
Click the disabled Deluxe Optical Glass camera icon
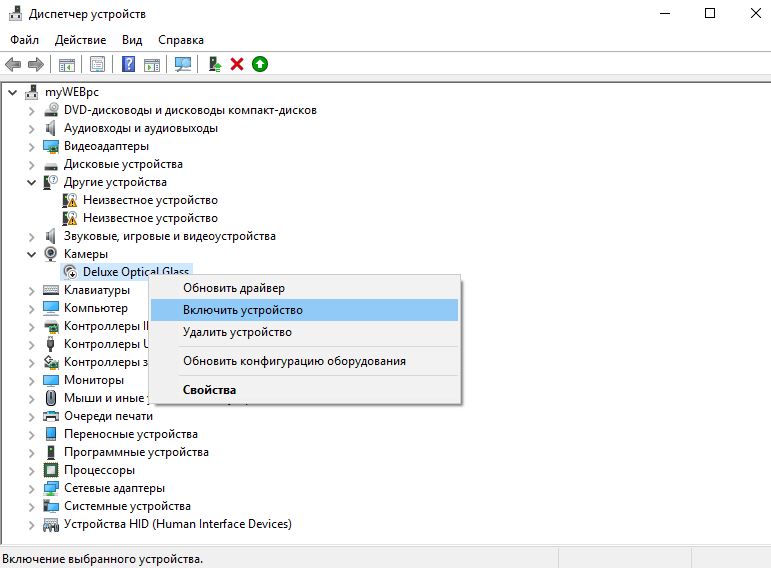(x=70, y=272)
